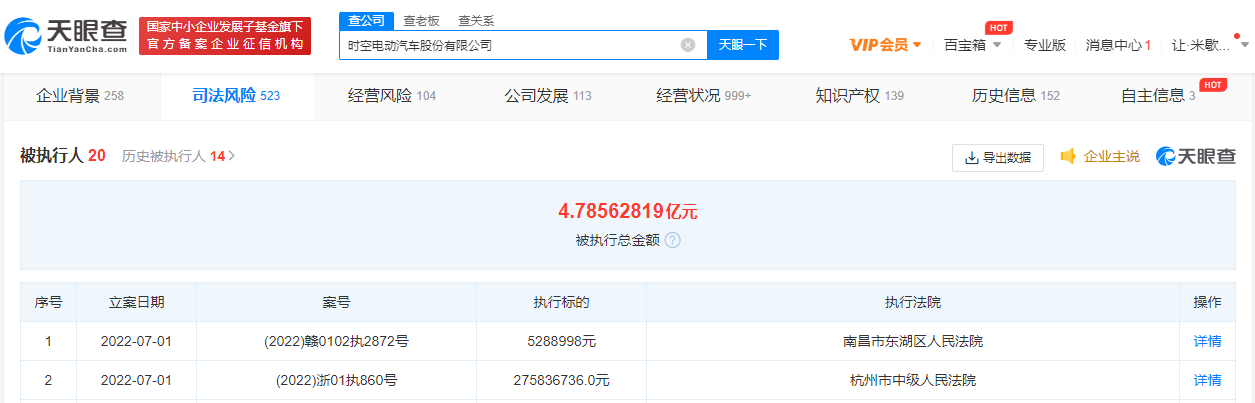Click the 被执行人 20 heading
1255x403 pixels.
tap(63, 156)
